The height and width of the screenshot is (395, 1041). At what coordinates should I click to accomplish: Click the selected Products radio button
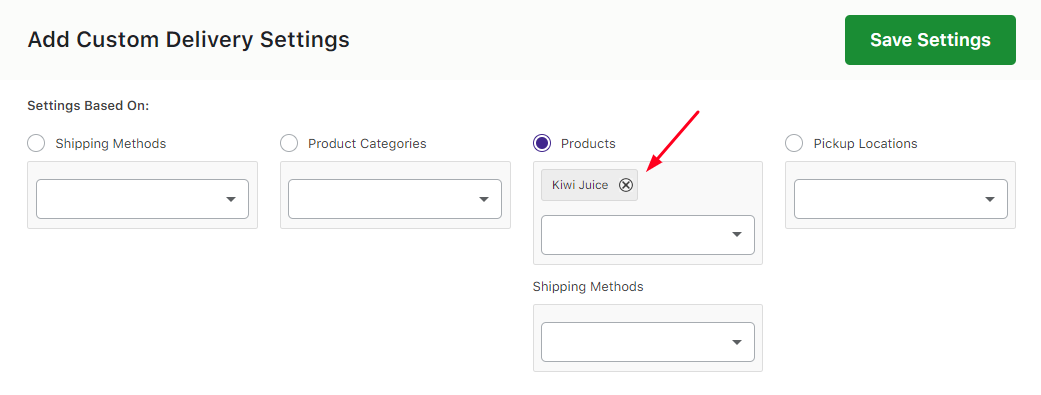(x=542, y=143)
